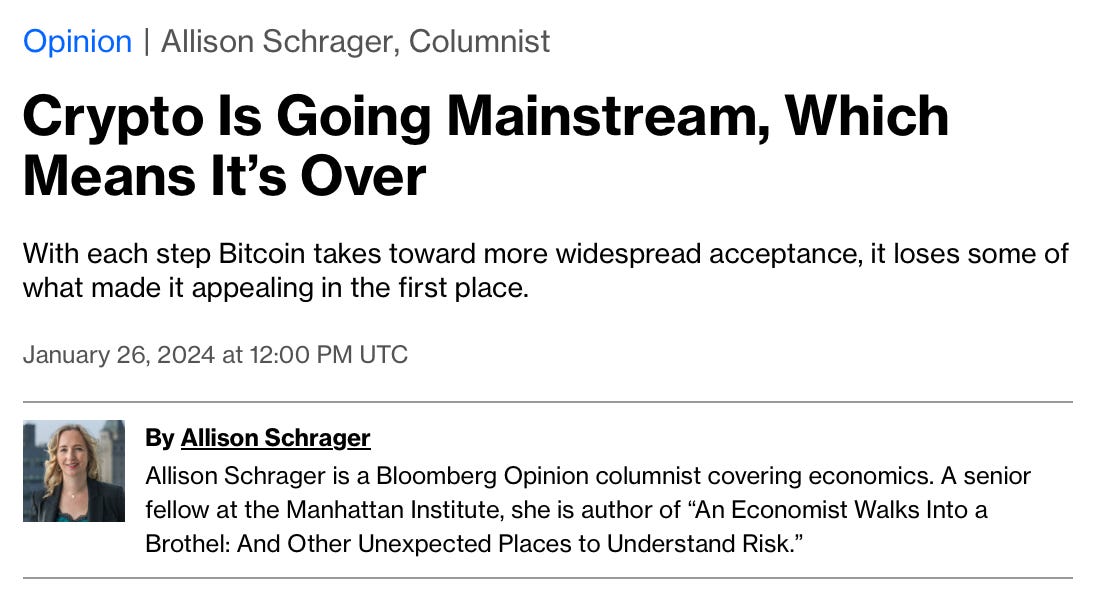Click the word "By" before author name

tap(159, 438)
